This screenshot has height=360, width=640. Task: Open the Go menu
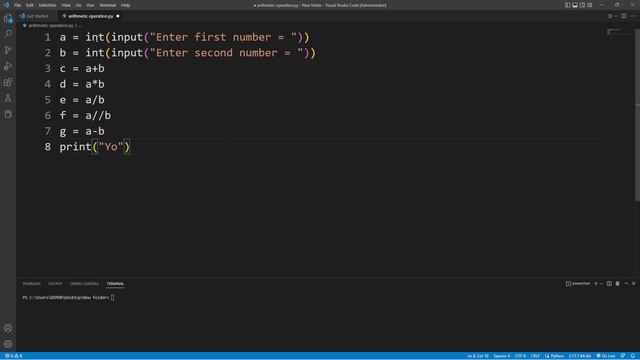(x=78, y=5)
